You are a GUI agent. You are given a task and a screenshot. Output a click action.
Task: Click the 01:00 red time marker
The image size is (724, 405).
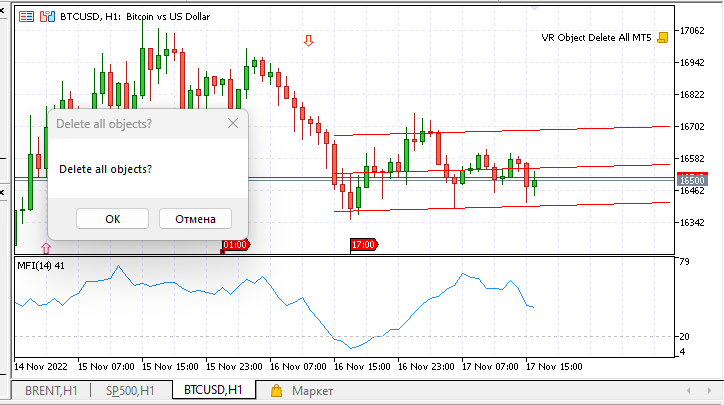(235, 244)
